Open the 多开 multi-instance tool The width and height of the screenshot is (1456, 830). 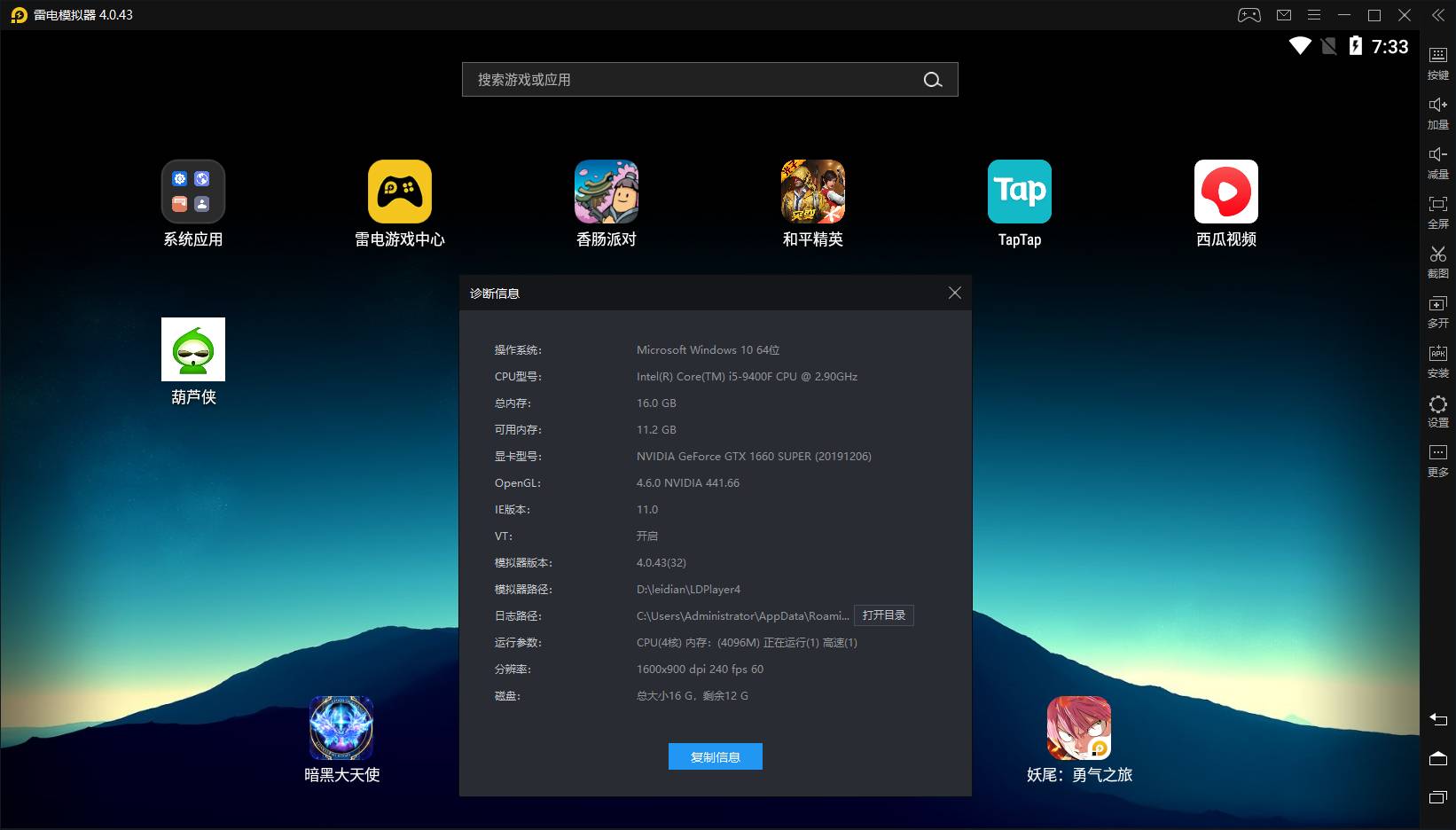pyautogui.click(x=1437, y=310)
